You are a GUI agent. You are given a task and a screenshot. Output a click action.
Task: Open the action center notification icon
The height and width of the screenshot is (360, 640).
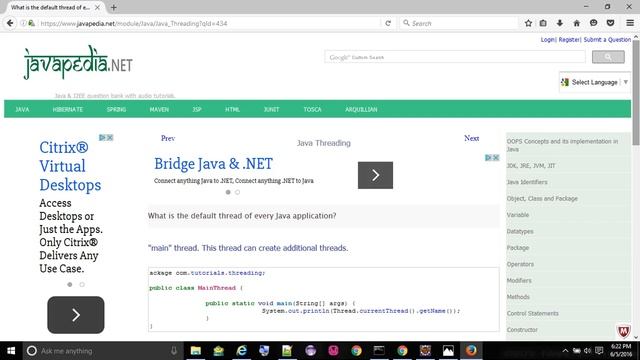coord(599,351)
